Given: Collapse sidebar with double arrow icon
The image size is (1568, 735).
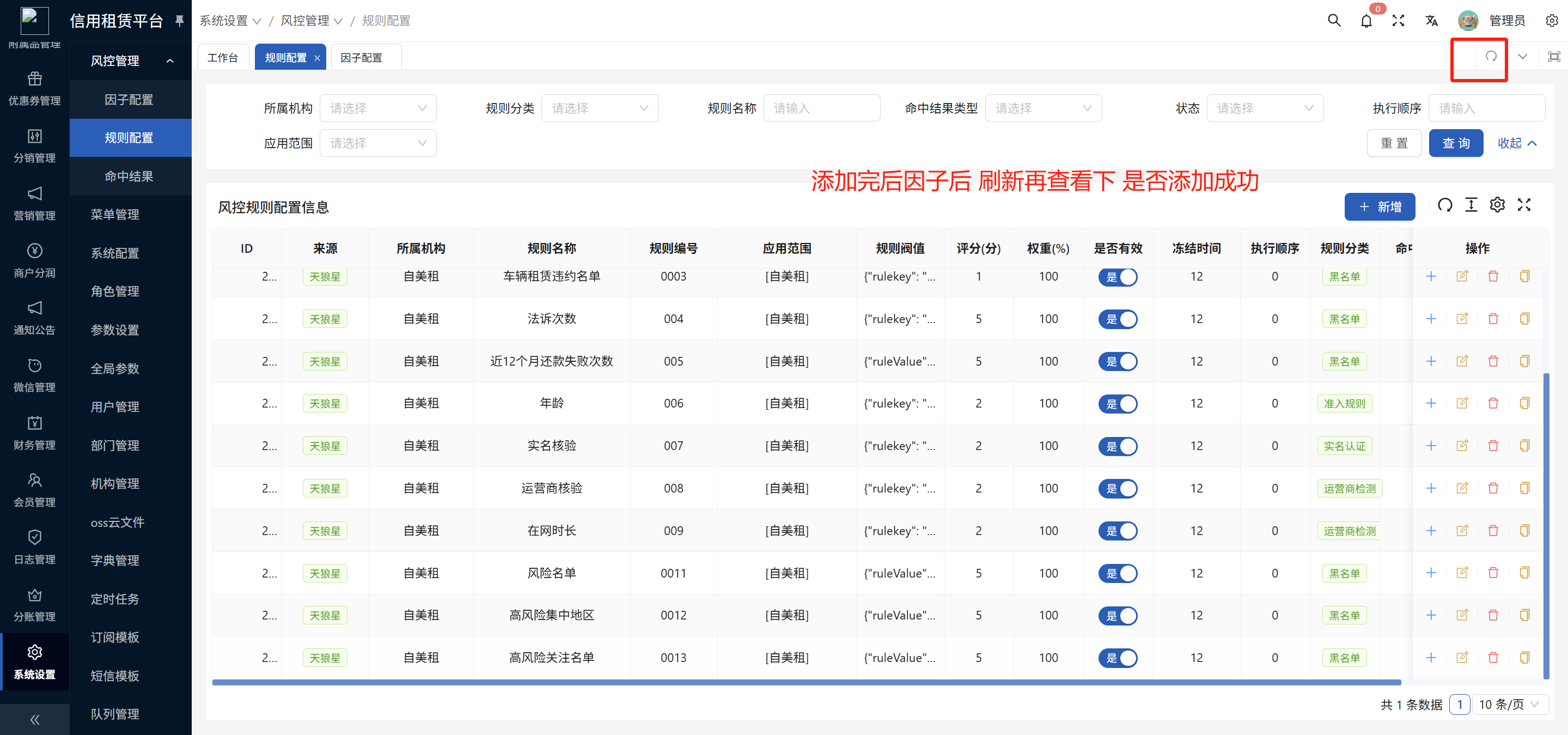Looking at the screenshot, I should (x=35, y=719).
